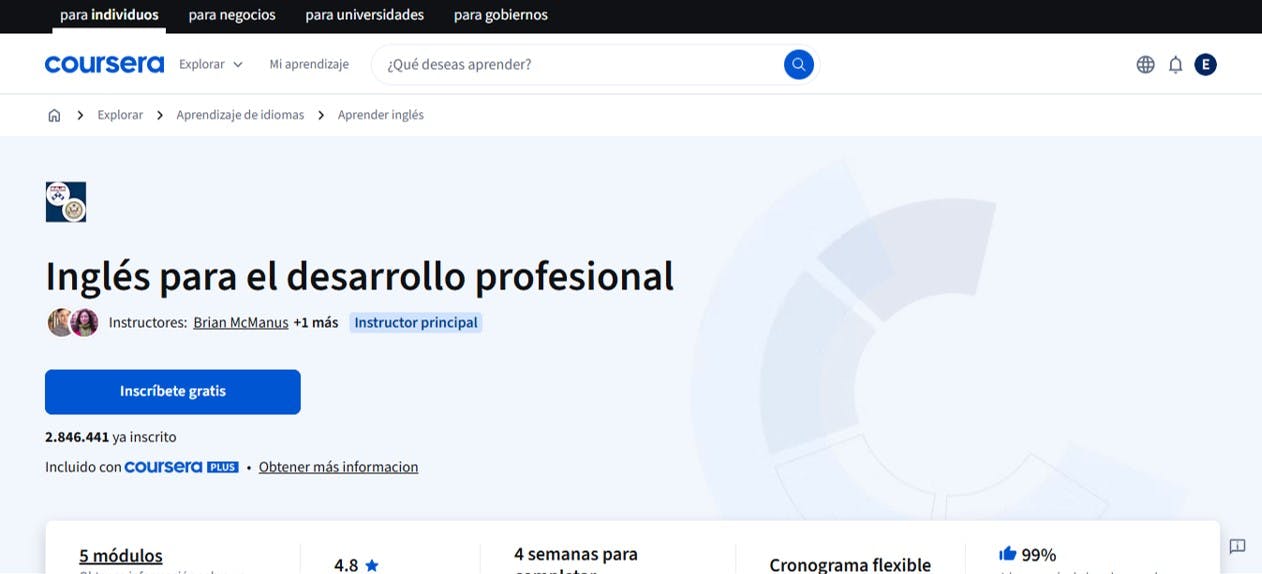Screen dimensions: 1262x574
Task: Open the 5 módulos link
Action: coord(121,556)
